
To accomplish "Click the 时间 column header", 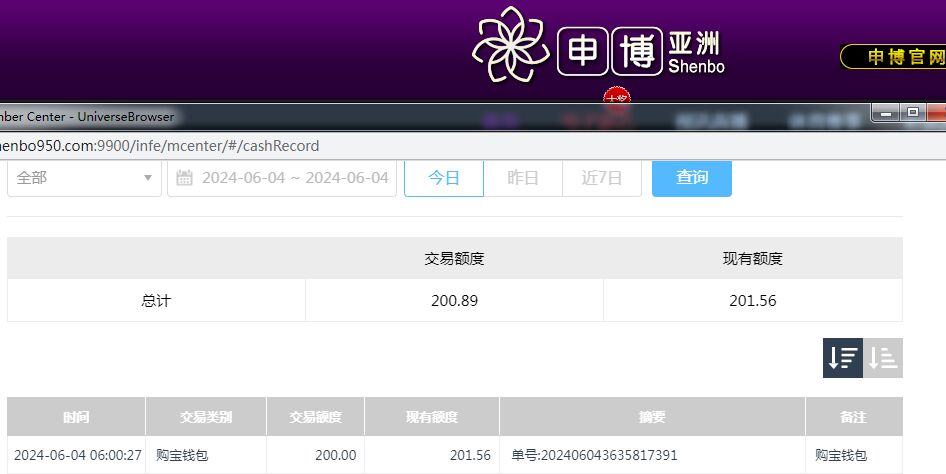I will pyautogui.click(x=76, y=416).
